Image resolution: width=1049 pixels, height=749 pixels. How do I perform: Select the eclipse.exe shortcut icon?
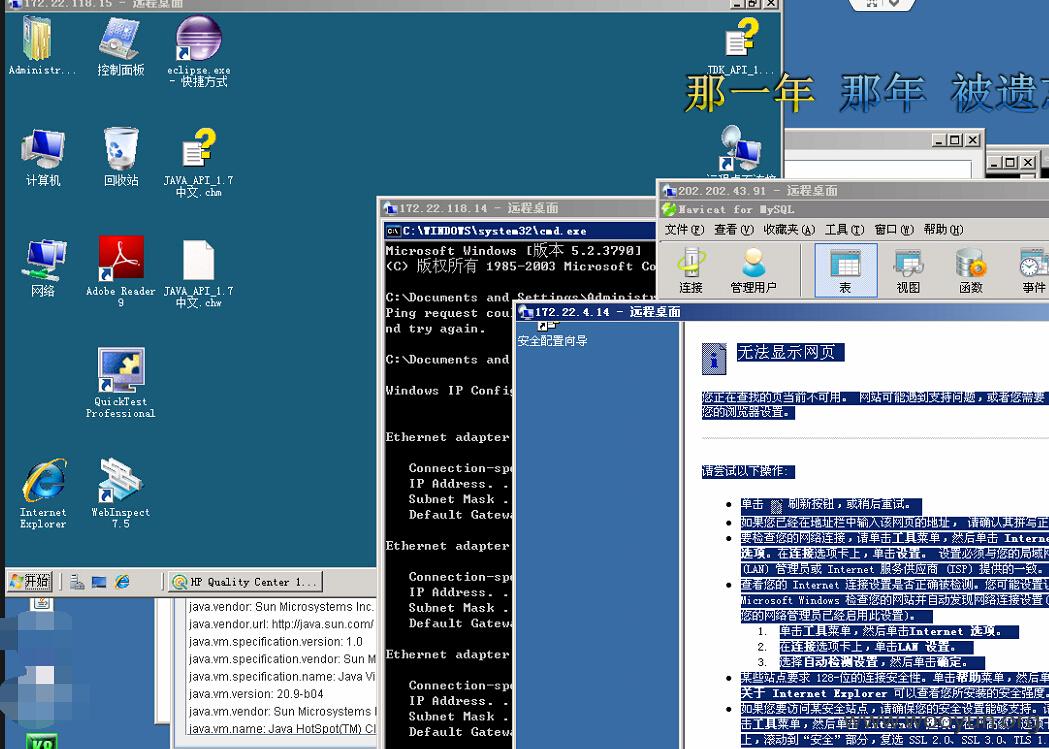point(199,51)
